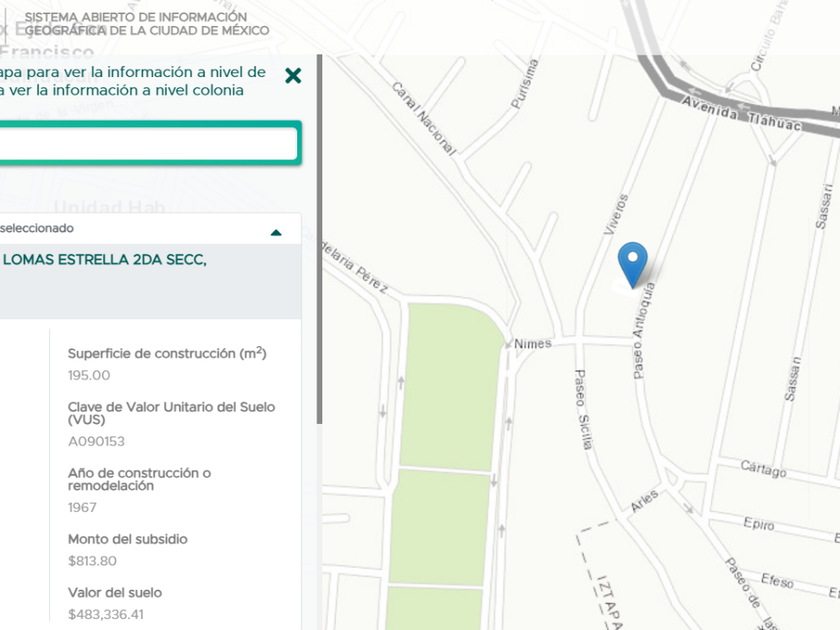Click the Avenida Tláhuac road label

pos(742,114)
